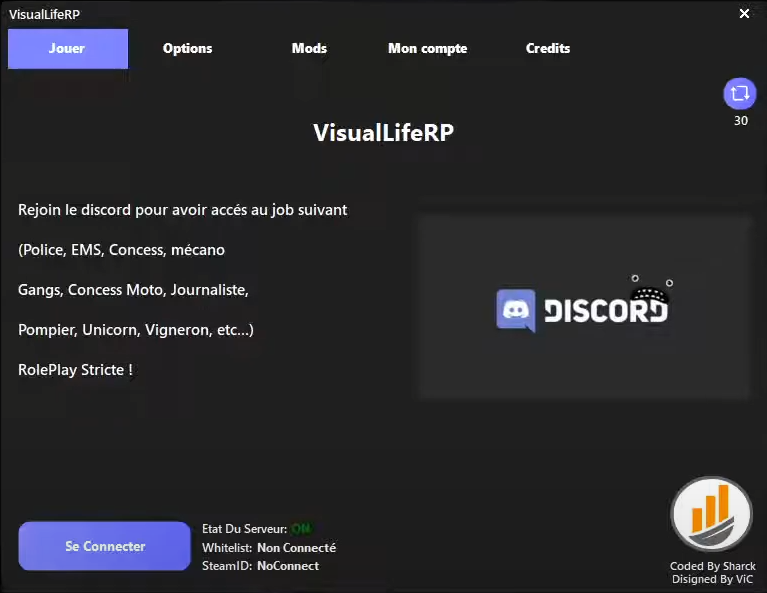
Task: Close the VisualLifeRP launcher window
Action: [744, 14]
